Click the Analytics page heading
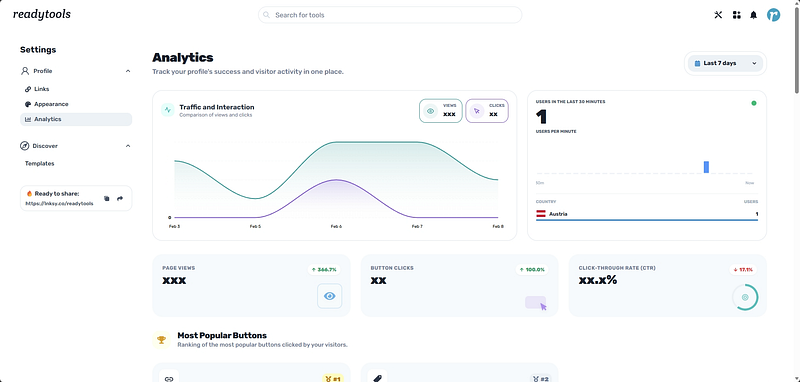Image resolution: width=800 pixels, height=382 pixels. pyautogui.click(x=183, y=58)
